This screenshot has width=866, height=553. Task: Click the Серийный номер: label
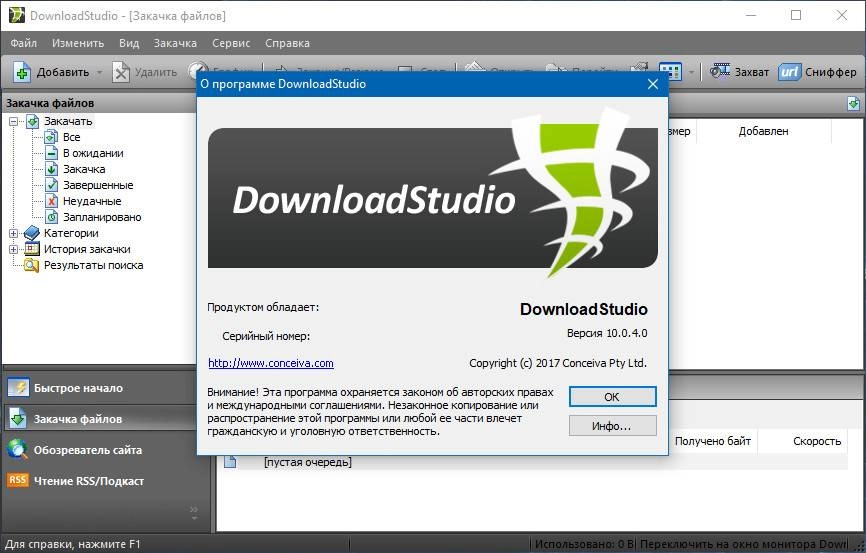[266, 336]
